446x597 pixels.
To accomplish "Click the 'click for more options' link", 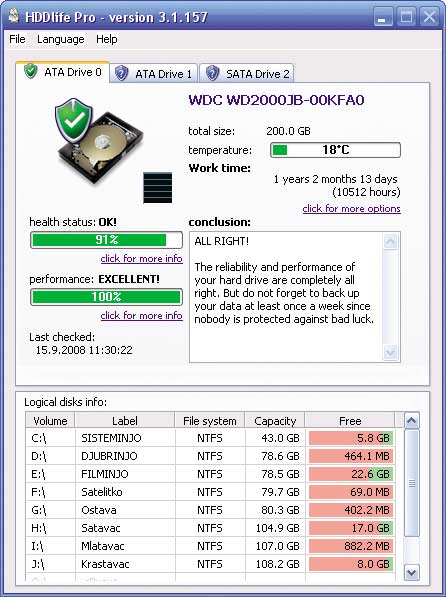I will tap(352, 209).
